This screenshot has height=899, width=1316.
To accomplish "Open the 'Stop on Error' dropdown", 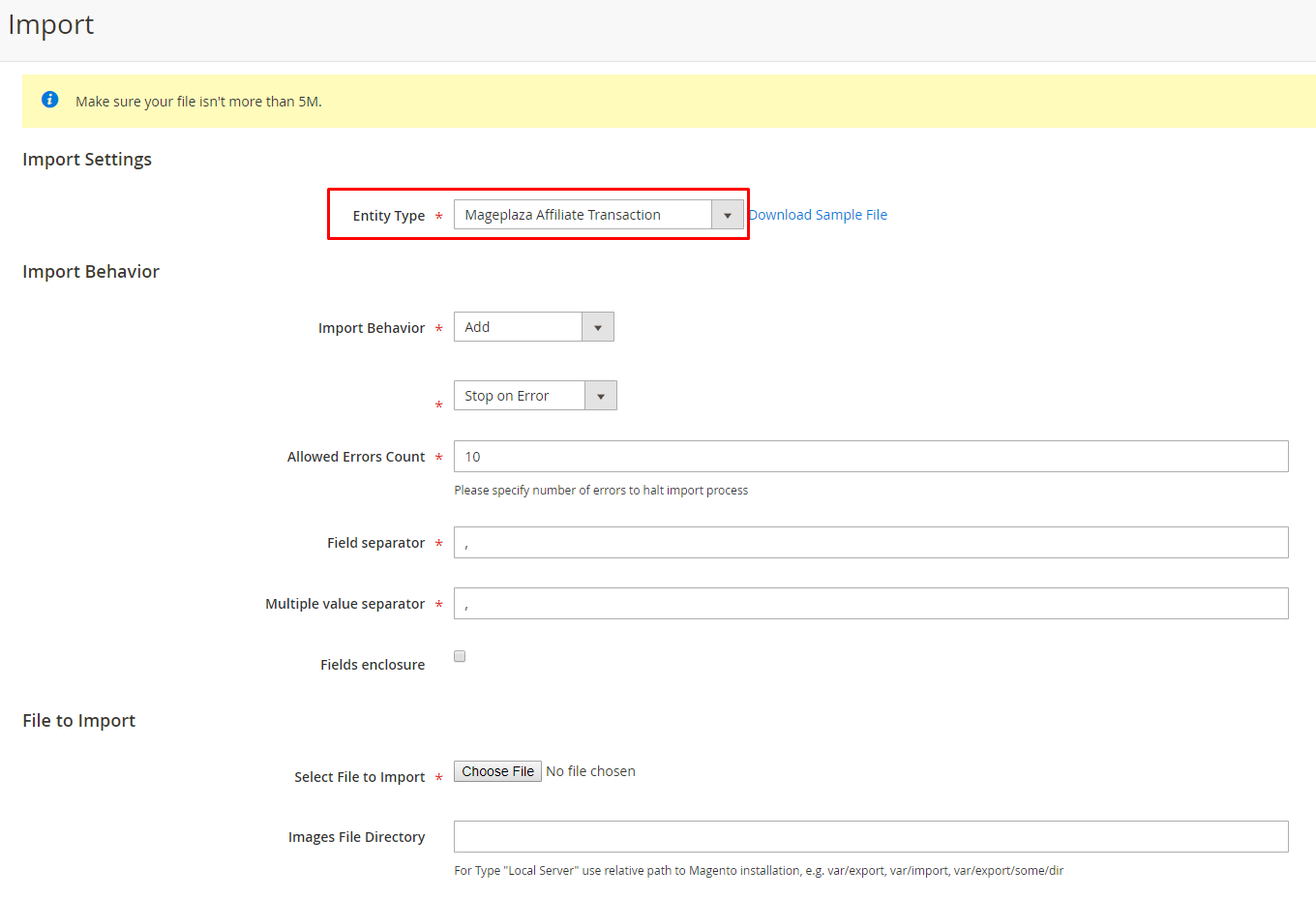I will 534,396.
